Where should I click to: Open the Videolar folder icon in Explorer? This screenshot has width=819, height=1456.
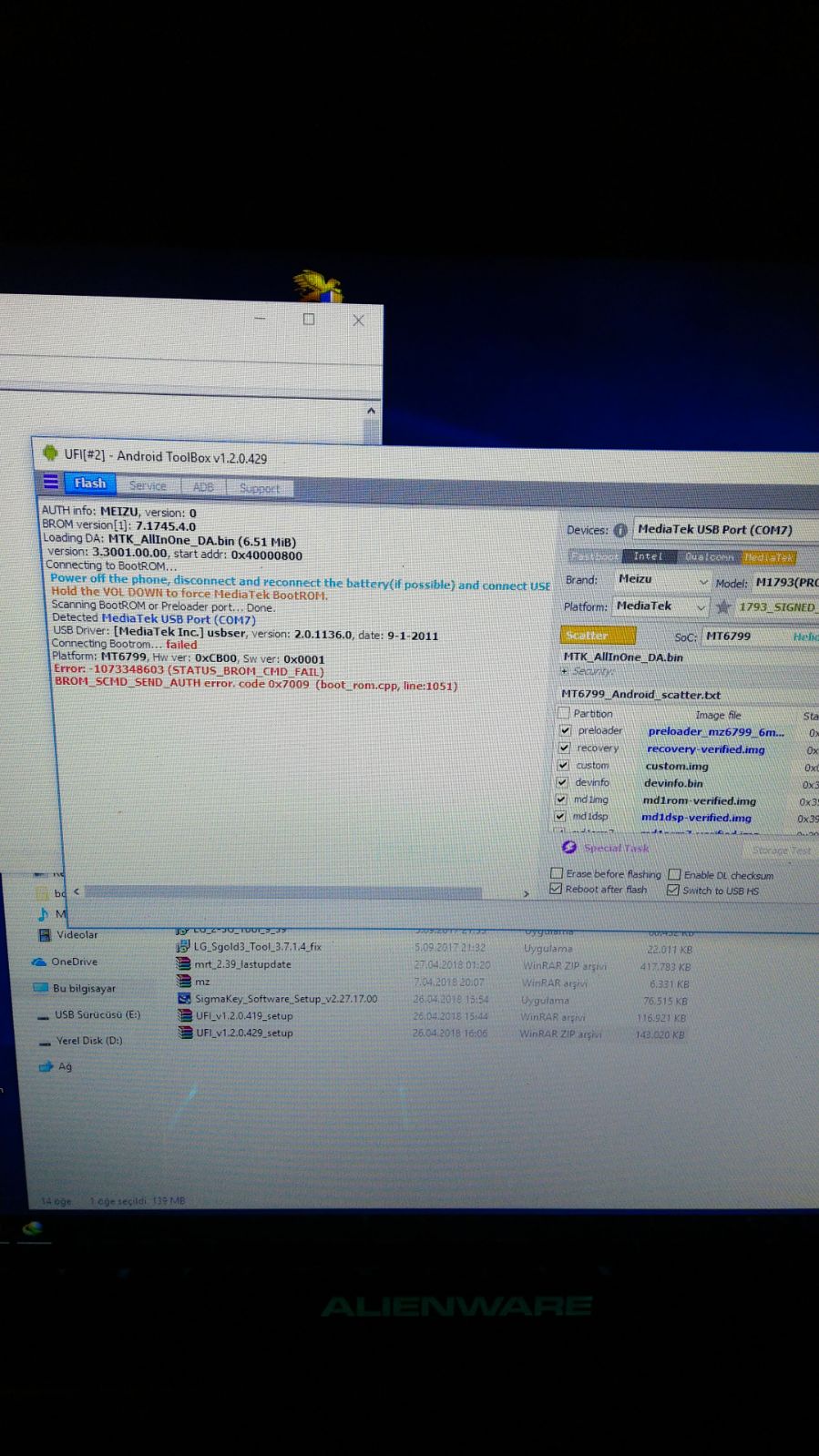[44, 934]
